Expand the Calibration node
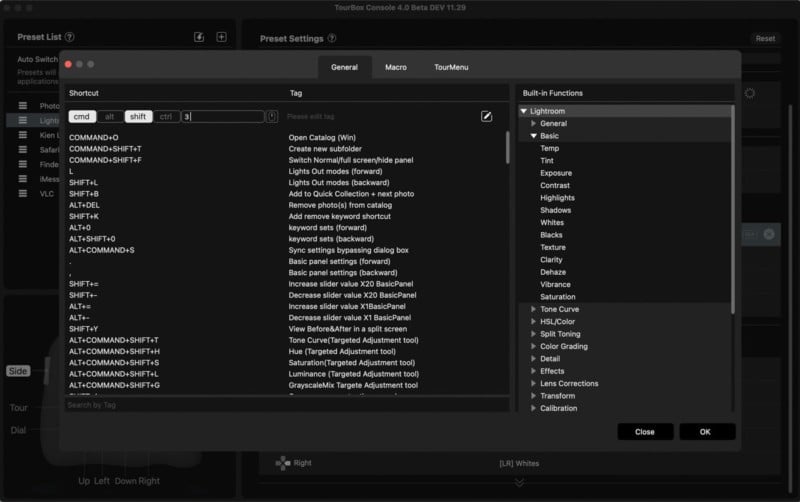The width and height of the screenshot is (800, 502). (x=533, y=408)
